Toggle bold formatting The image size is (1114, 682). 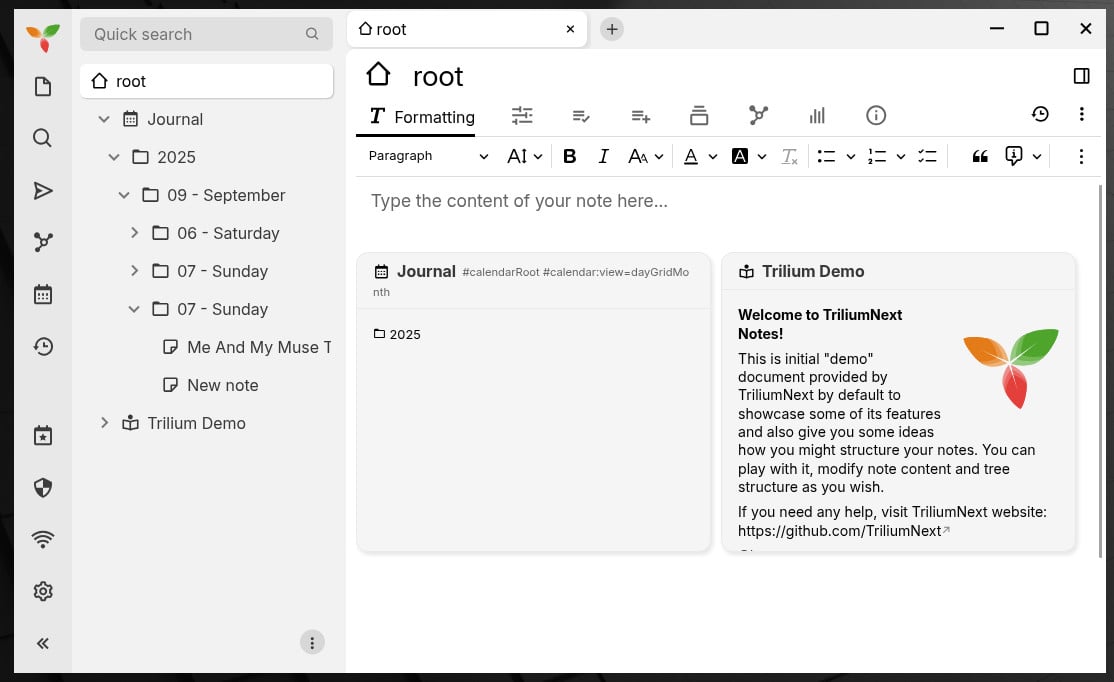point(570,156)
